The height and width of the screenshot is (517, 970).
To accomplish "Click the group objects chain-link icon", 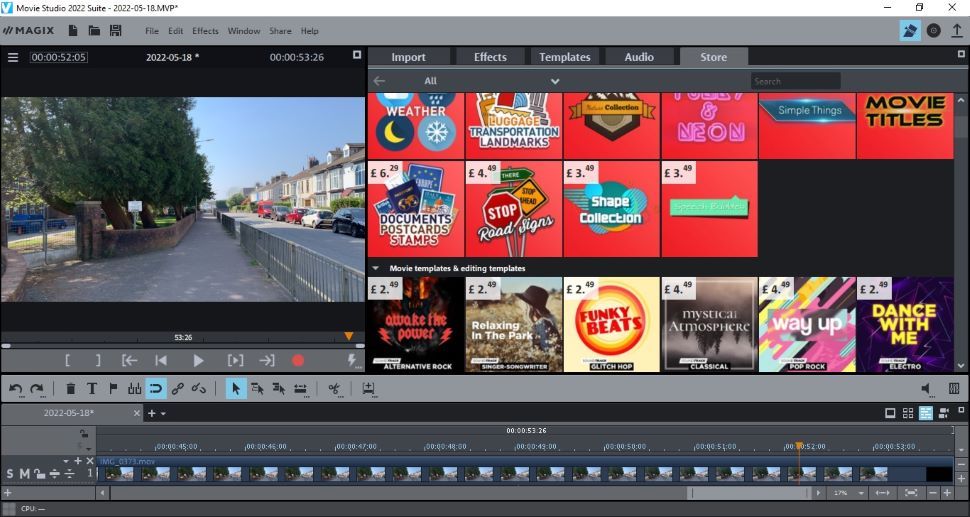I will pos(178,389).
